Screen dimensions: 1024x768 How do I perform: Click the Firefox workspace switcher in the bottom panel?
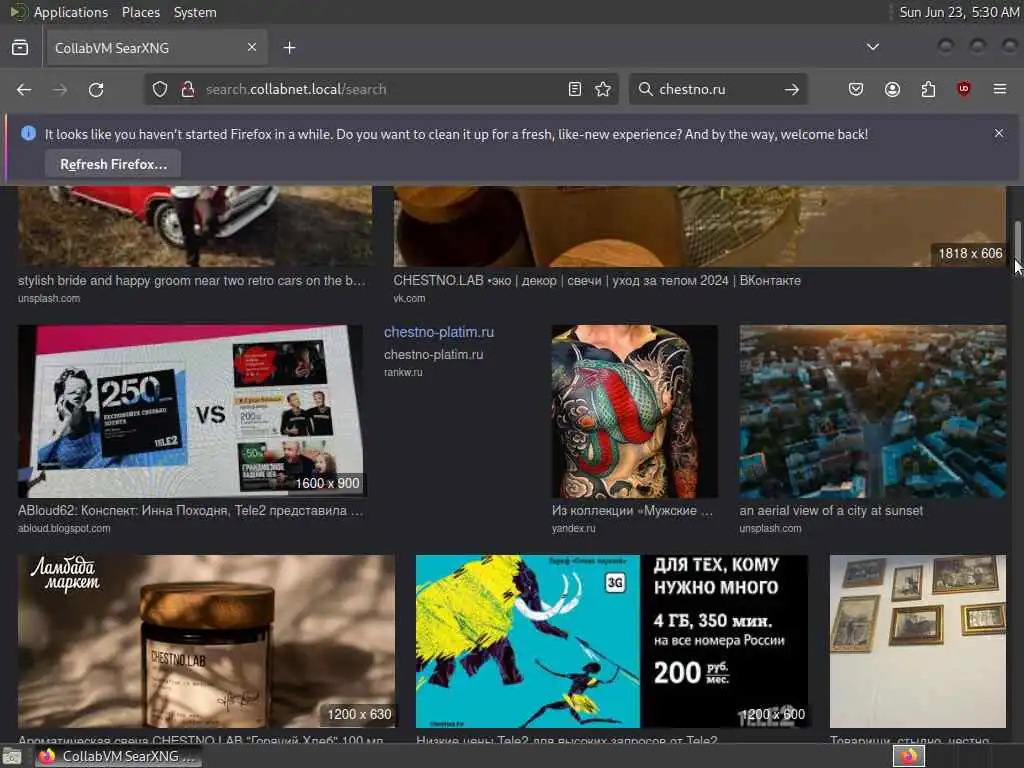(x=908, y=756)
